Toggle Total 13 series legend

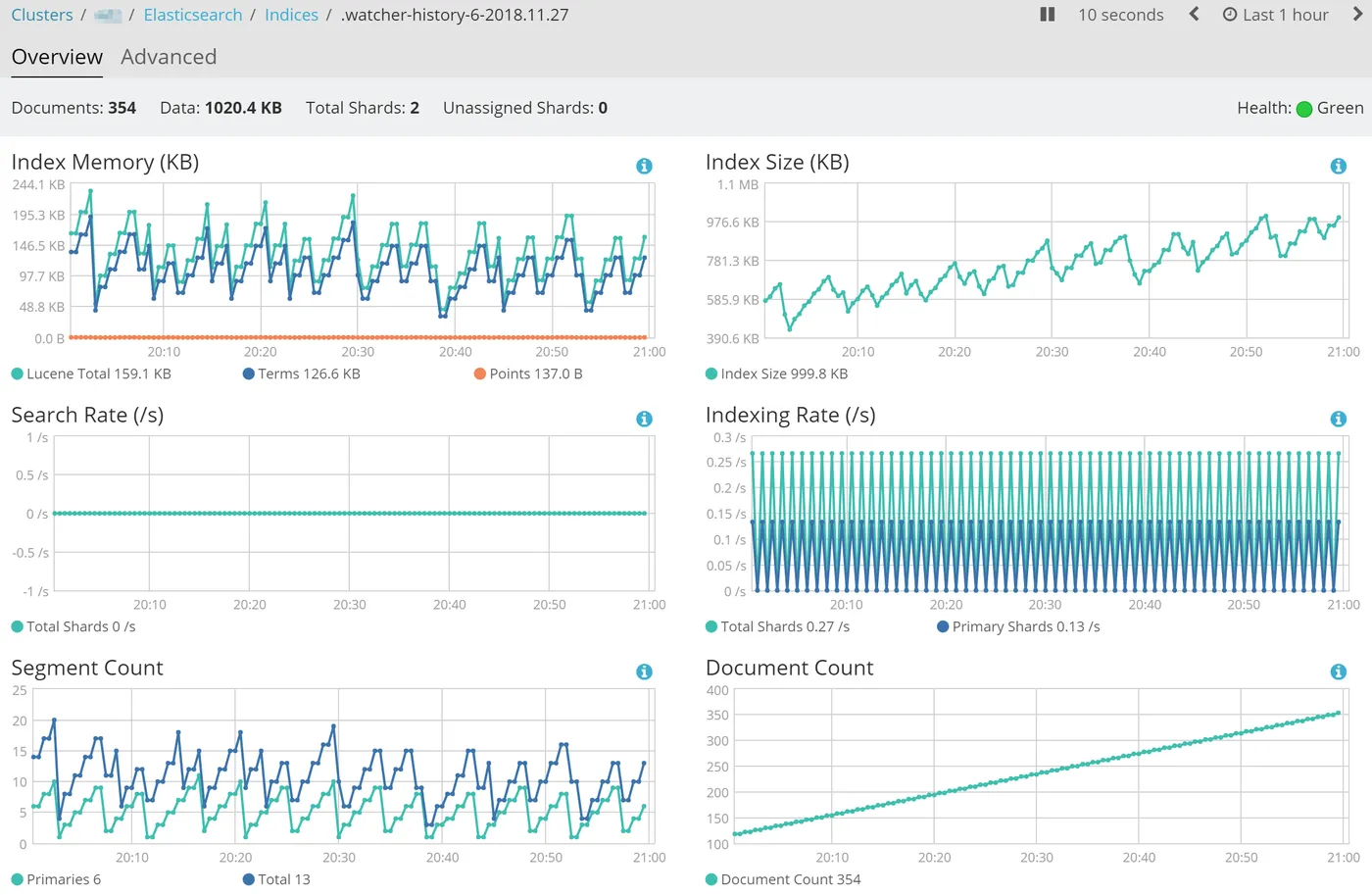276,879
